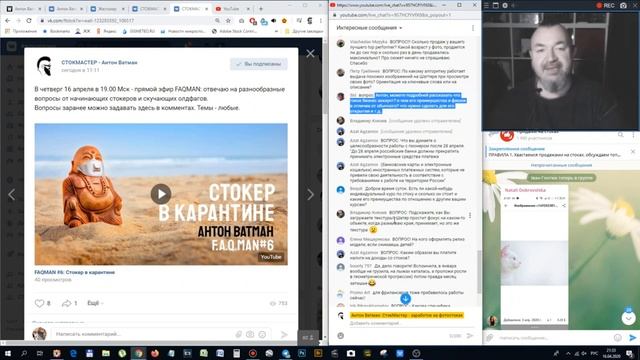The height and width of the screenshot is (360, 640).
Task: Click the Stokmaster group avatar
Action: (45, 66)
